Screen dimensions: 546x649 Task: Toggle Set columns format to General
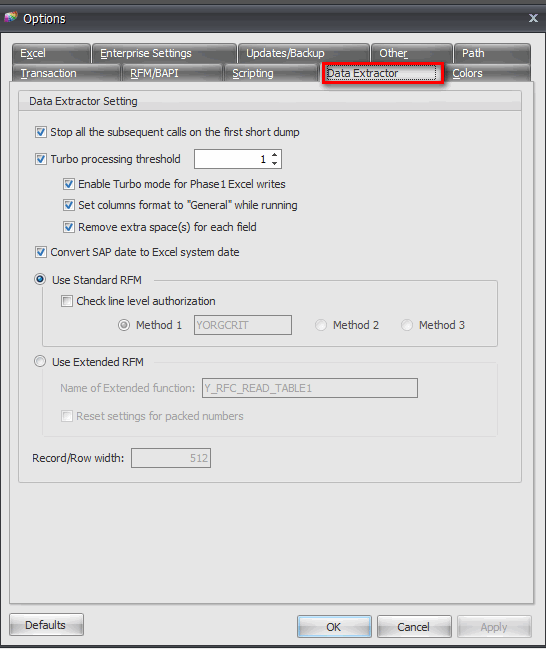coord(69,205)
